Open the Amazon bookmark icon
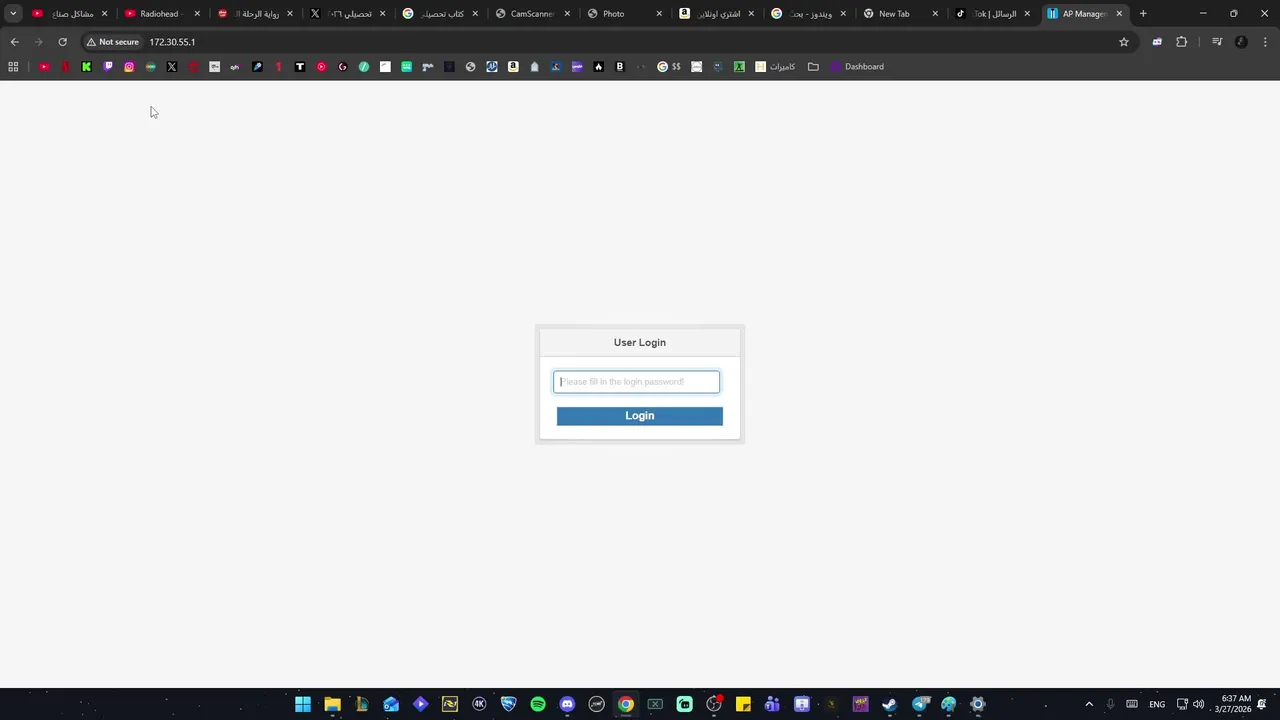This screenshot has width=1280, height=720. pos(513,67)
